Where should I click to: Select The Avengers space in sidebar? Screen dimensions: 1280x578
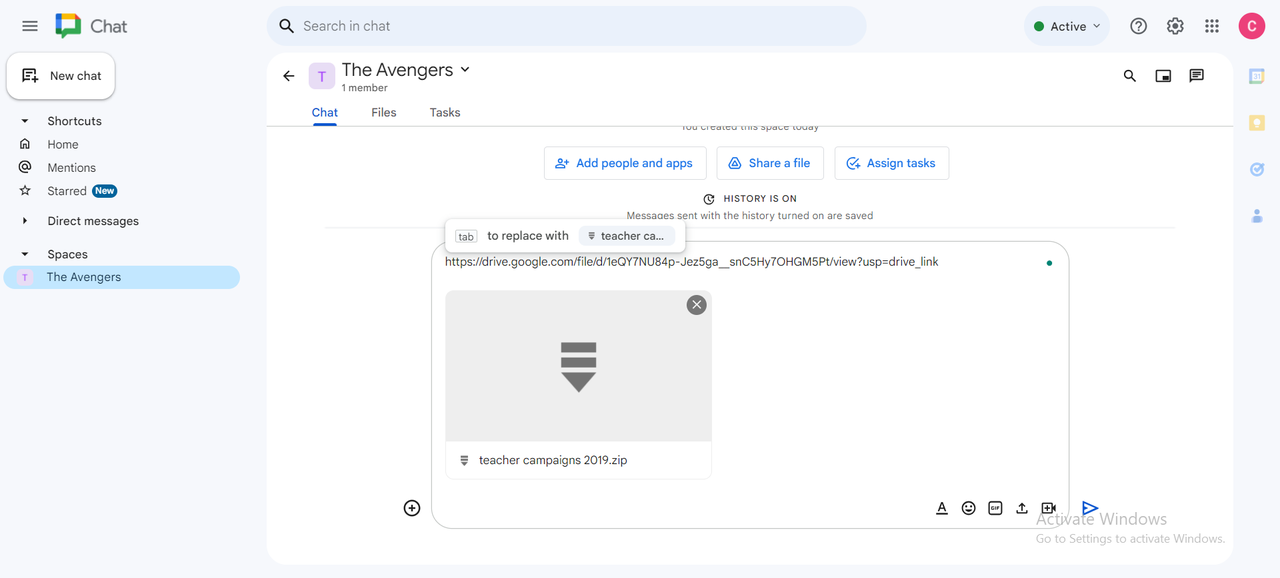(x=122, y=277)
